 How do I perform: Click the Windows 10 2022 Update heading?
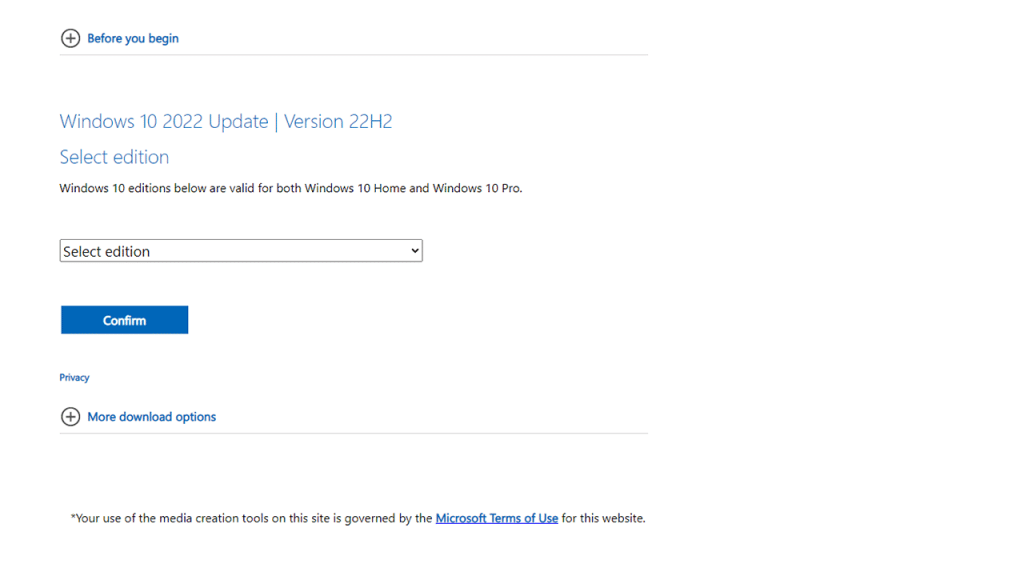(226, 121)
